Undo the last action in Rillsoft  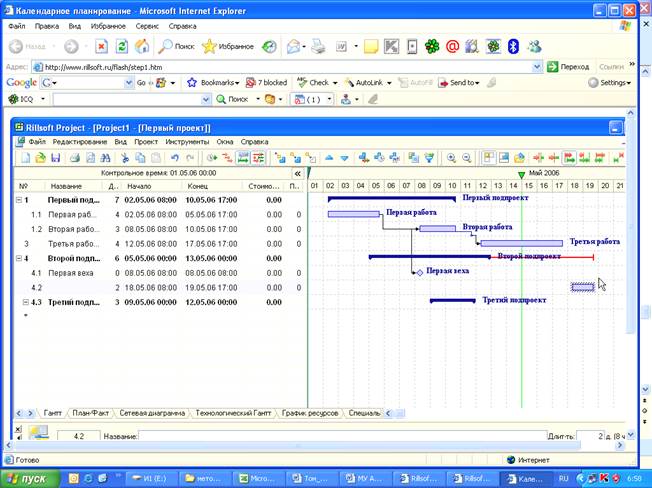(175, 158)
